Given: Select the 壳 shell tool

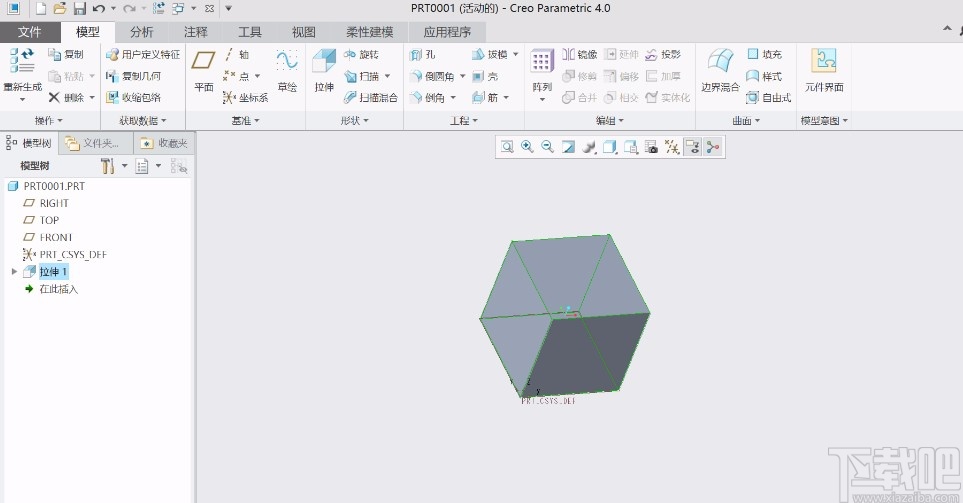Looking at the screenshot, I should 485,76.
